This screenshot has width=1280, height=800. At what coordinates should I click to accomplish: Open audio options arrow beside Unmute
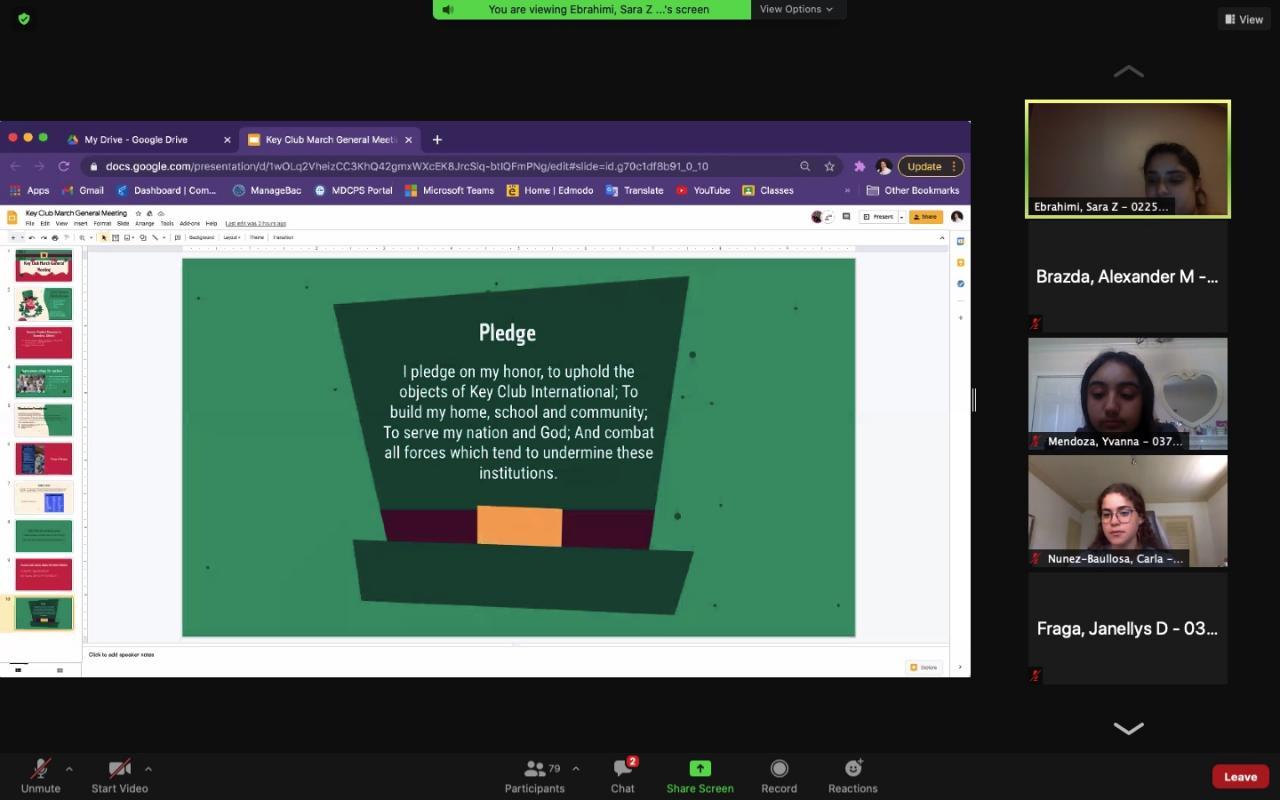69,769
